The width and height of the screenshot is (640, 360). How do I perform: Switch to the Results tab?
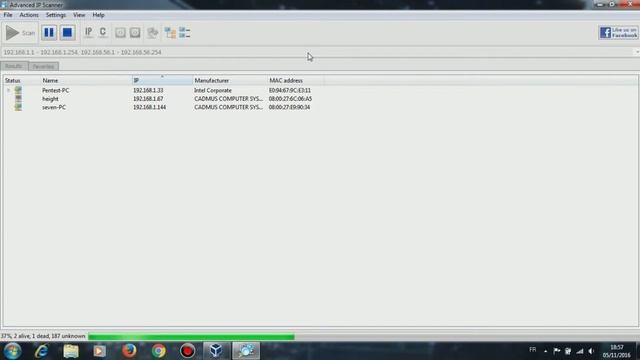[14, 66]
